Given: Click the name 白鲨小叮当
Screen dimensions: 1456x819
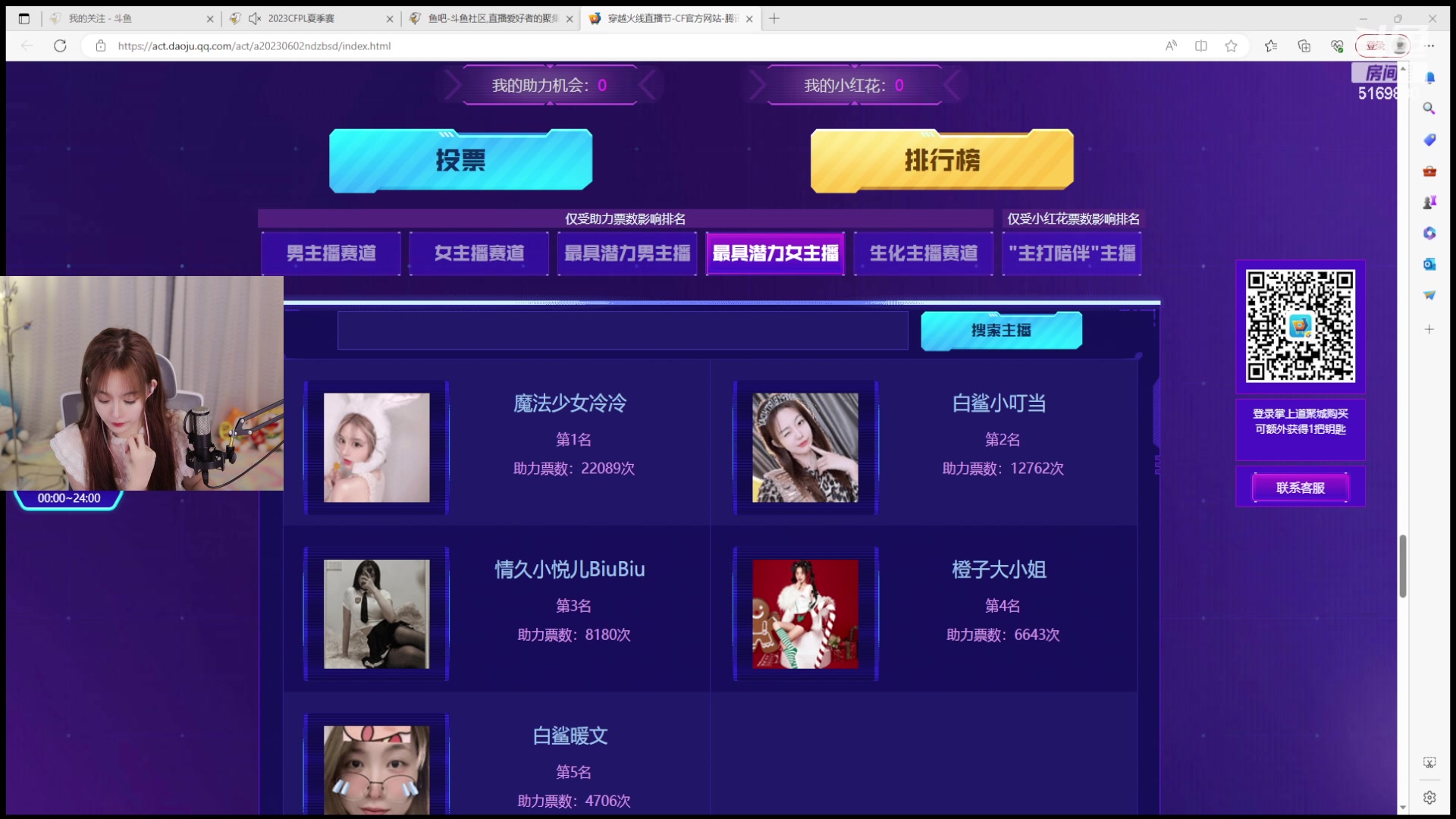Looking at the screenshot, I should pos(999,403).
